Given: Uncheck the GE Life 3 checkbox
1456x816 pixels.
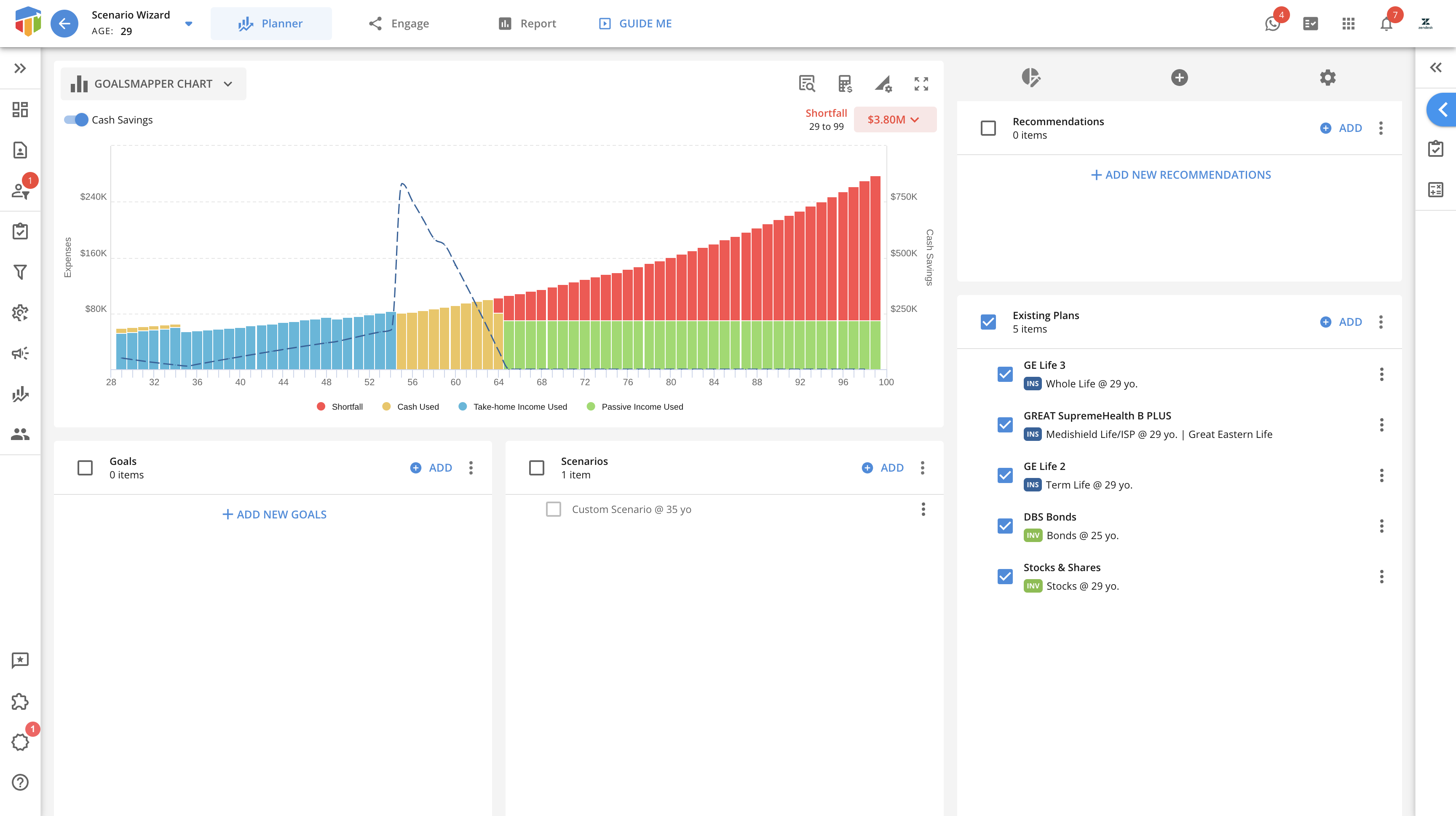Looking at the screenshot, I should pyautogui.click(x=1005, y=374).
